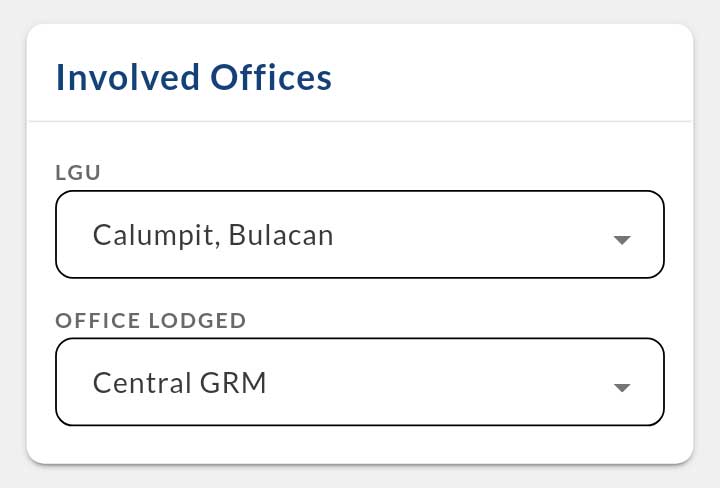720x488 pixels.
Task: Open the LGU dropdown
Action: pyautogui.click(x=360, y=234)
